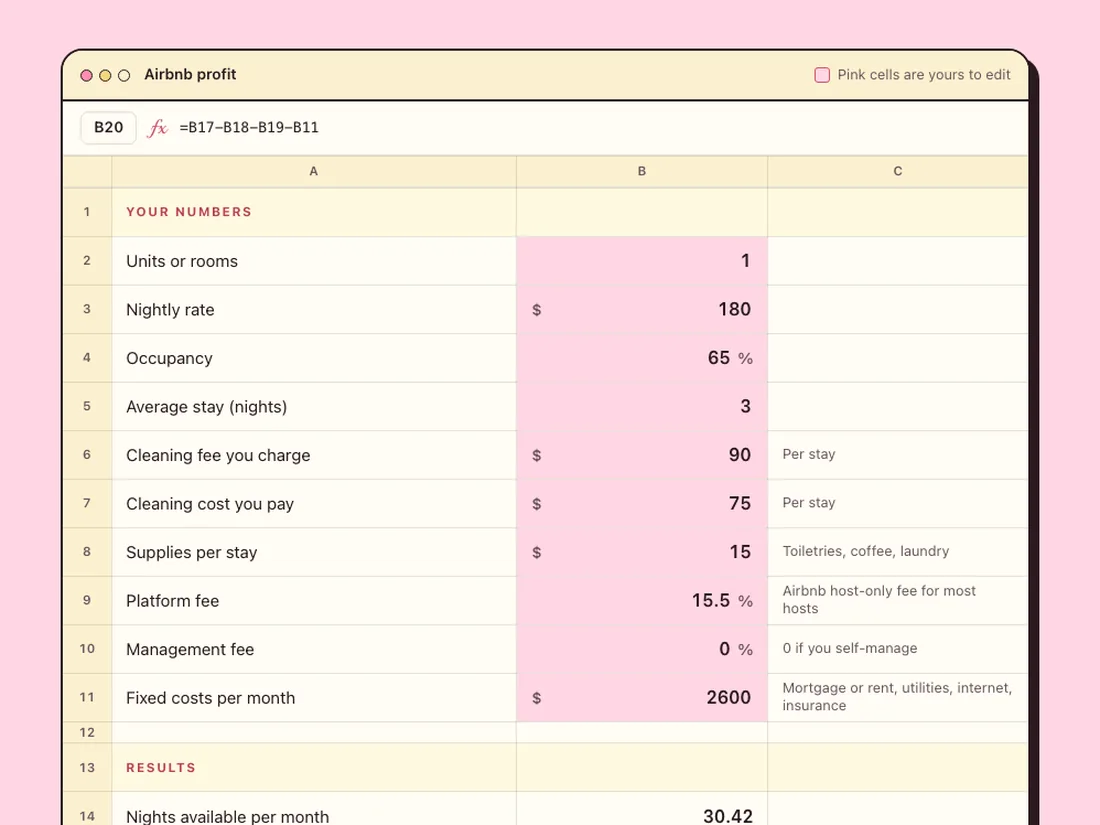Image resolution: width=1100 pixels, height=825 pixels.
Task: Click the 'Platform fee' label
Action: point(173,601)
